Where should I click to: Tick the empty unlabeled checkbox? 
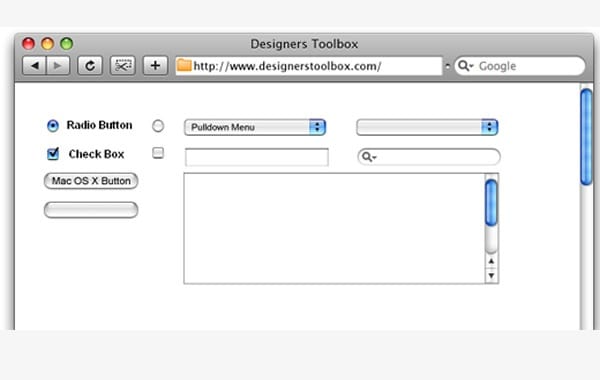pyautogui.click(x=158, y=153)
